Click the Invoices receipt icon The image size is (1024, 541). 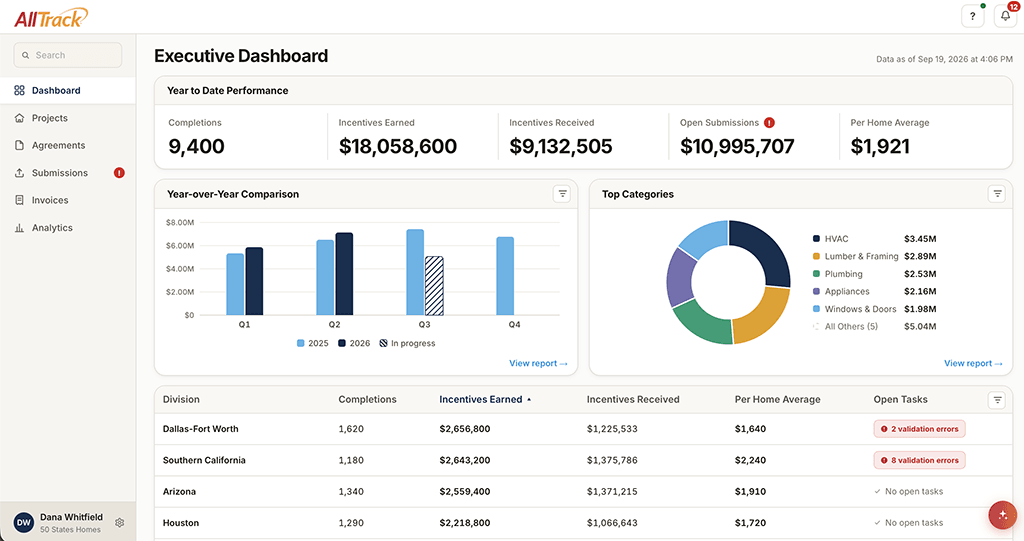tap(20, 200)
